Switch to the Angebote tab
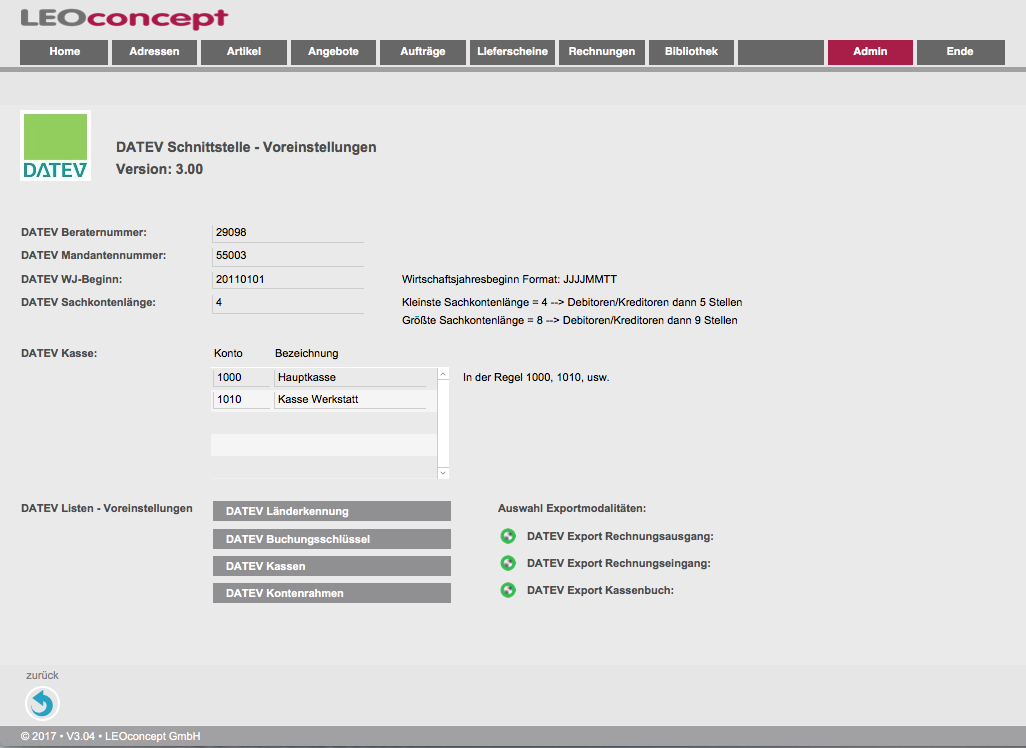The width and height of the screenshot is (1026, 748). coord(334,52)
